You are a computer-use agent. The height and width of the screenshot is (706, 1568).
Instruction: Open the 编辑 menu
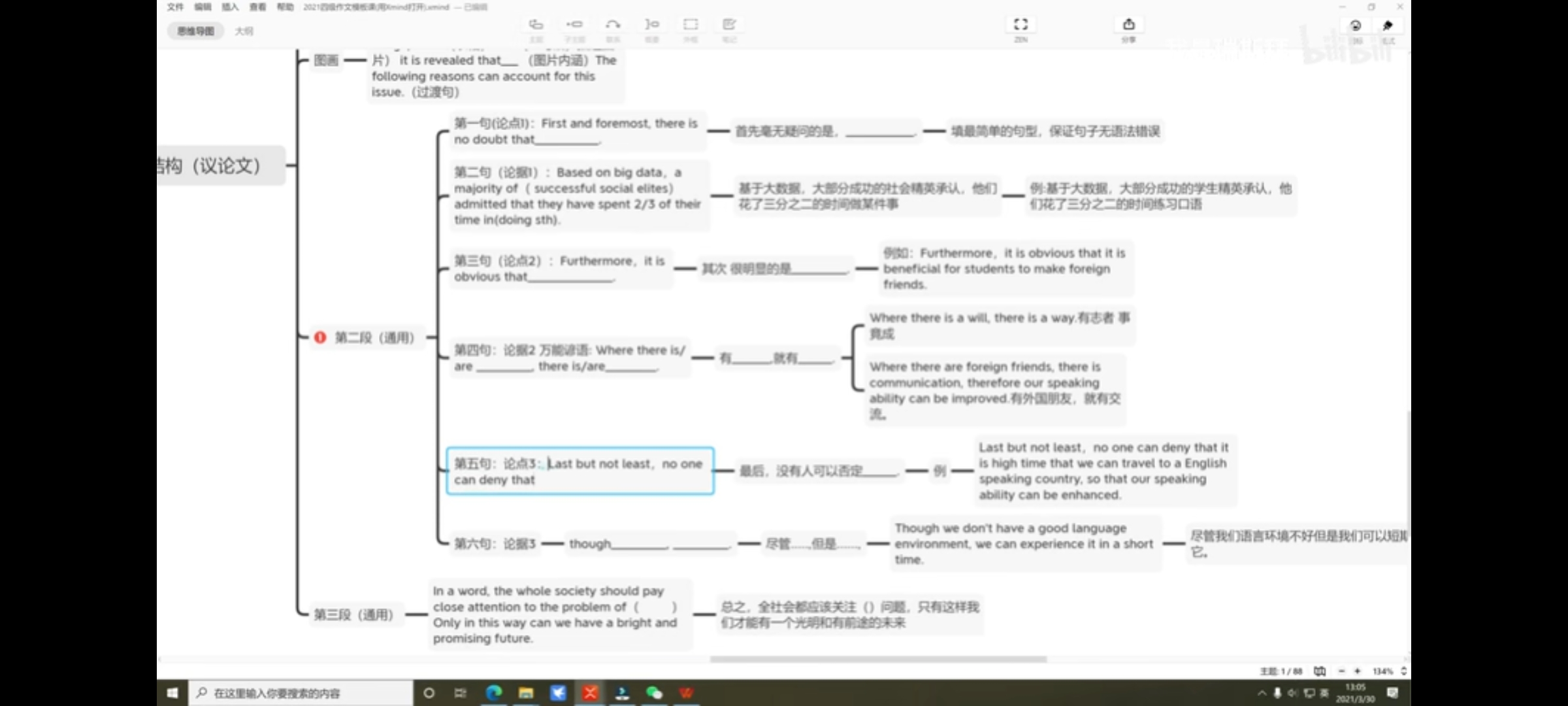click(203, 7)
